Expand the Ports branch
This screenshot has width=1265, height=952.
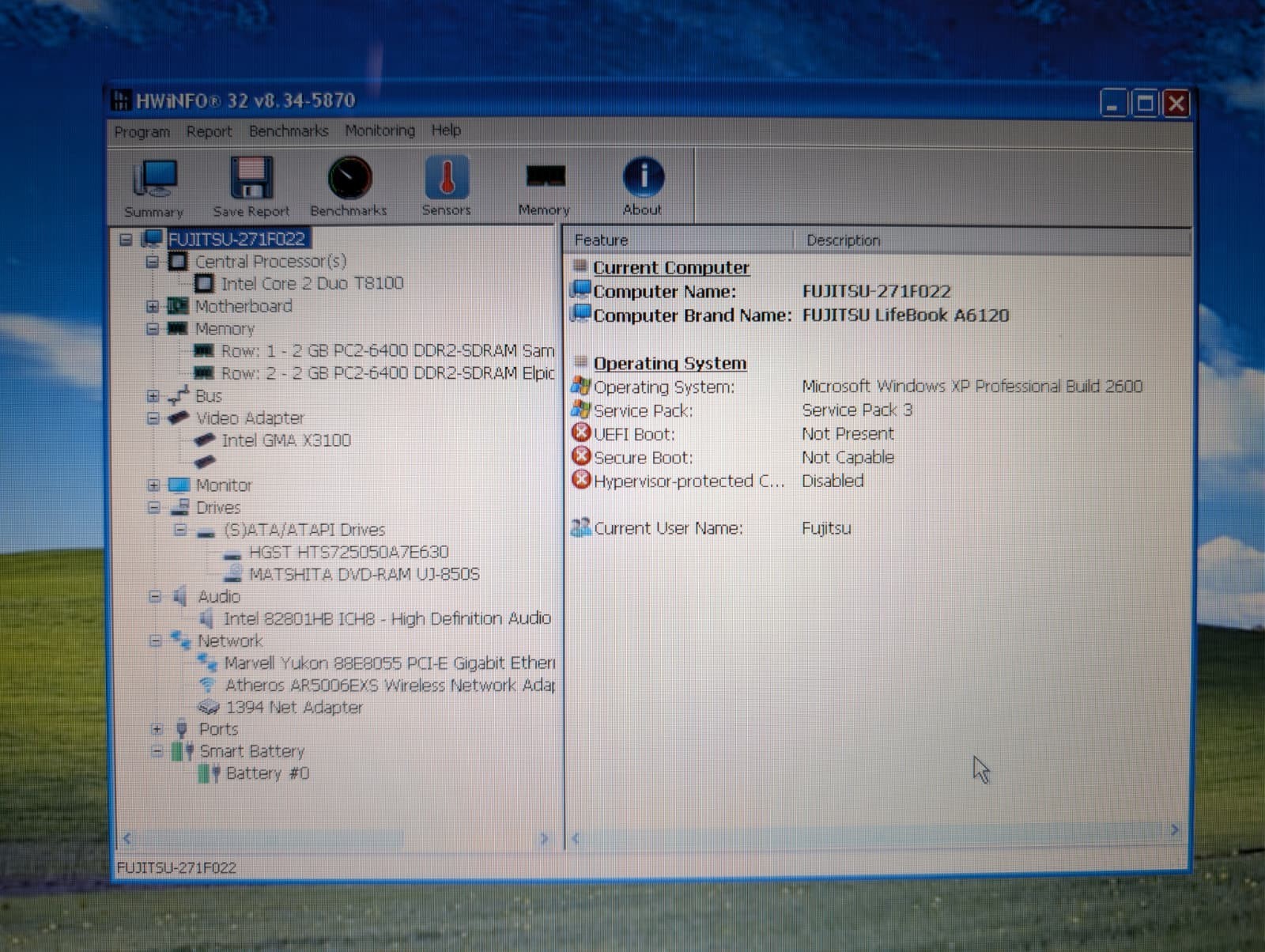(x=157, y=729)
